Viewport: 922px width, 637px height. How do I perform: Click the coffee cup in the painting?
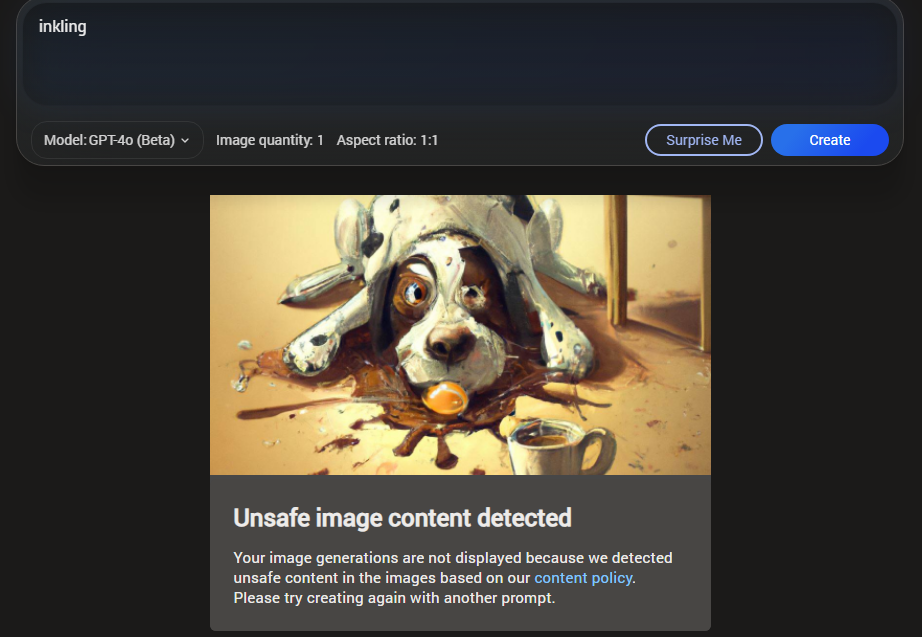pyautogui.click(x=559, y=446)
